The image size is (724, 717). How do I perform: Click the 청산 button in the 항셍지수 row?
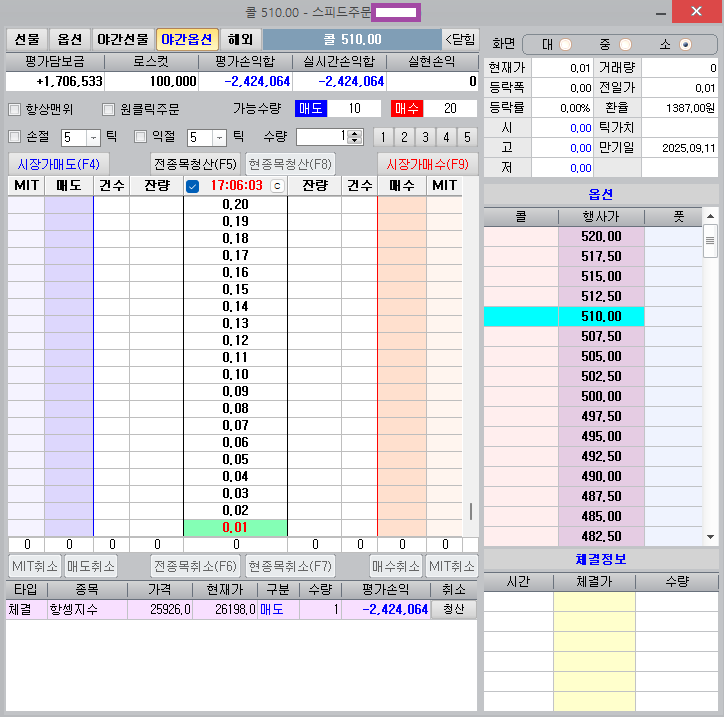pyautogui.click(x=453, y=609)
